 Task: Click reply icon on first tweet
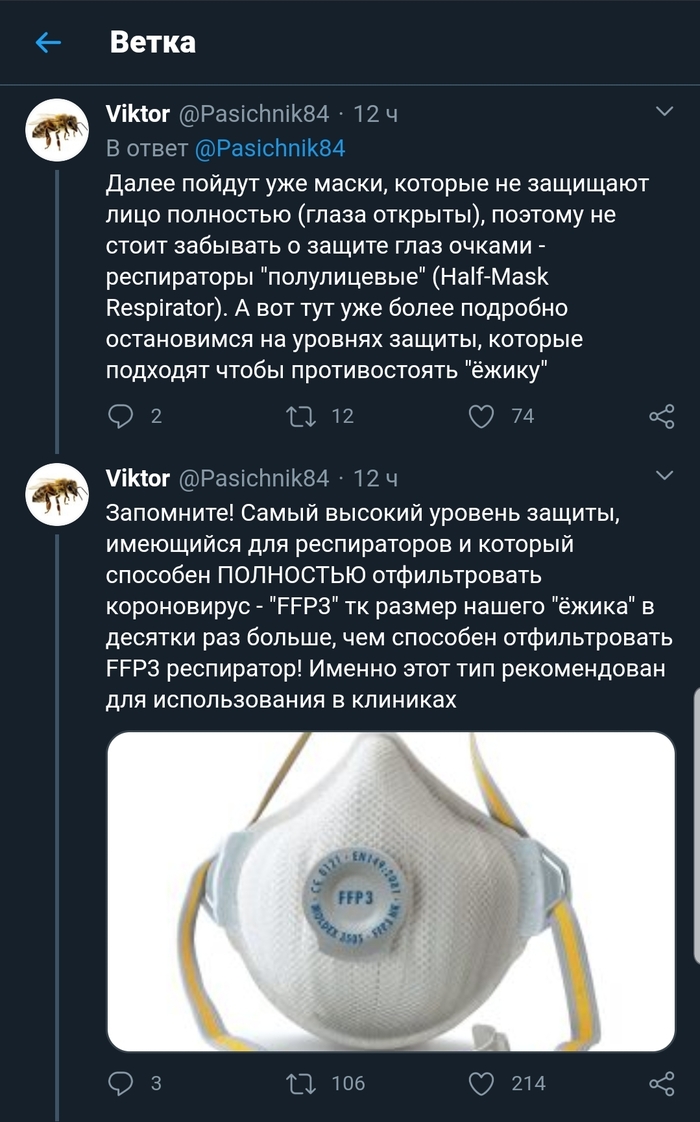click(x=120, y=416)
